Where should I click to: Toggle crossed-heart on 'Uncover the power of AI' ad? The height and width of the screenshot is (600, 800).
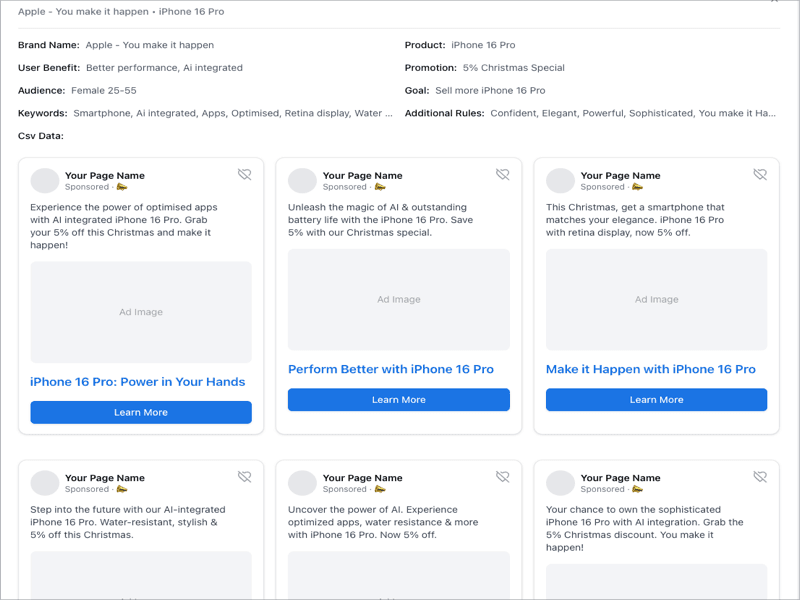click(x=503, y=477)
